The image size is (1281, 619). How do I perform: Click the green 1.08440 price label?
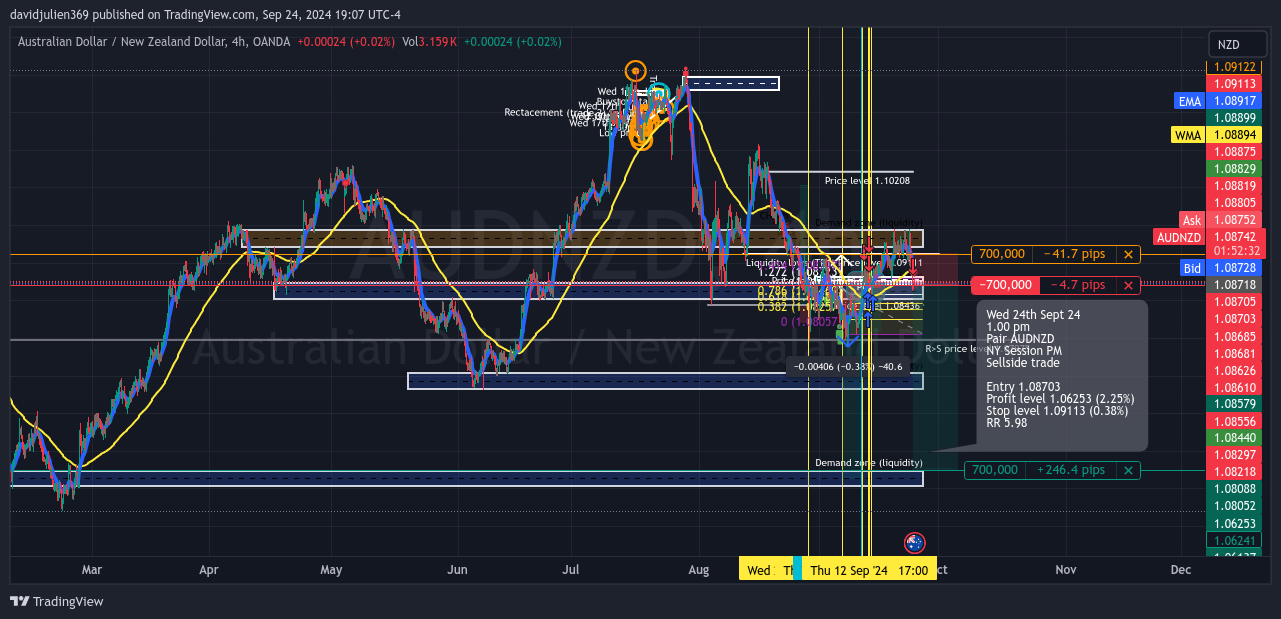pyautogui.click(x=1236, y=438)
